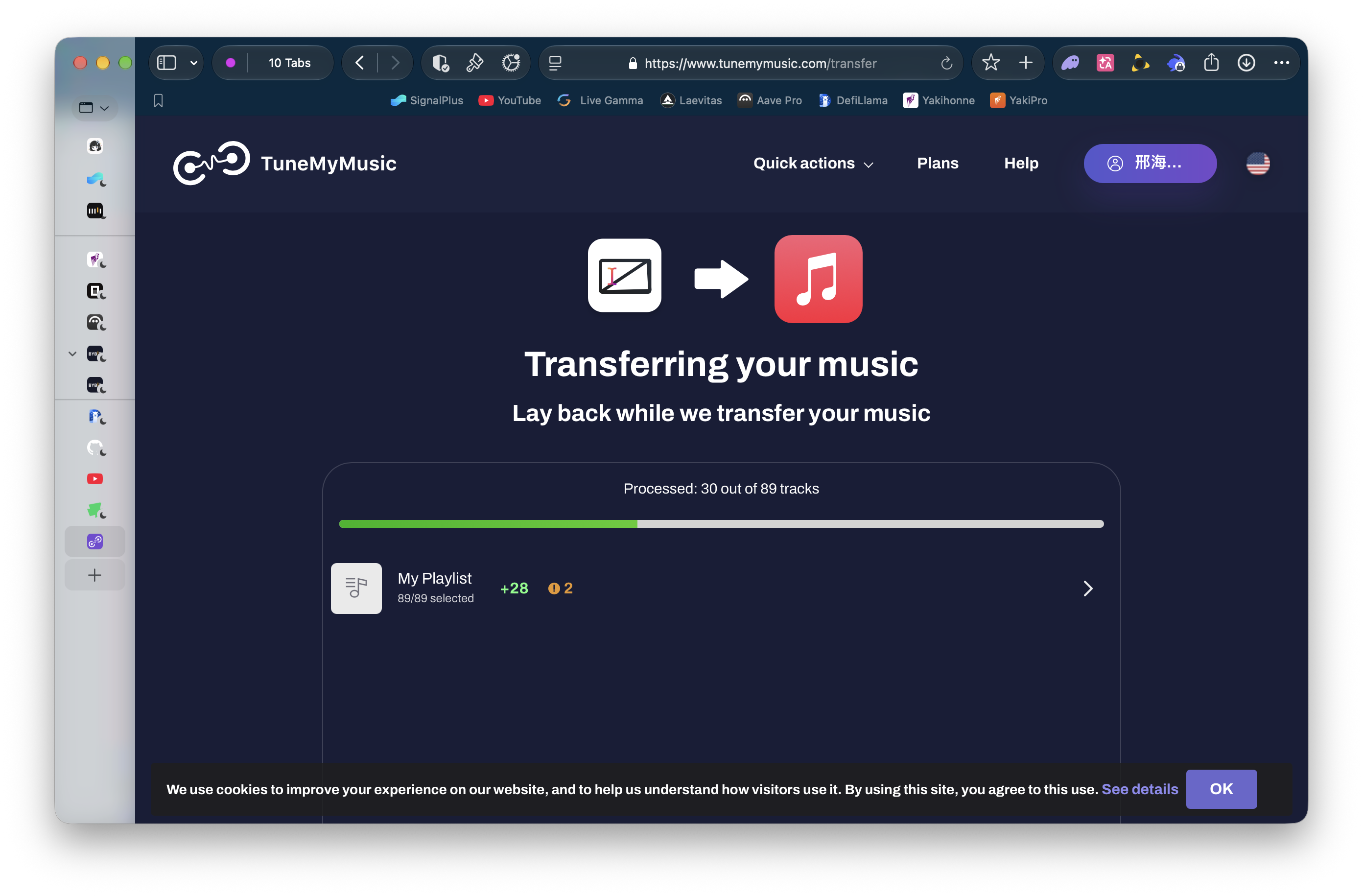Open the user account button
The width and height of the screenshot is (1363, 896).
[1150, 163]
